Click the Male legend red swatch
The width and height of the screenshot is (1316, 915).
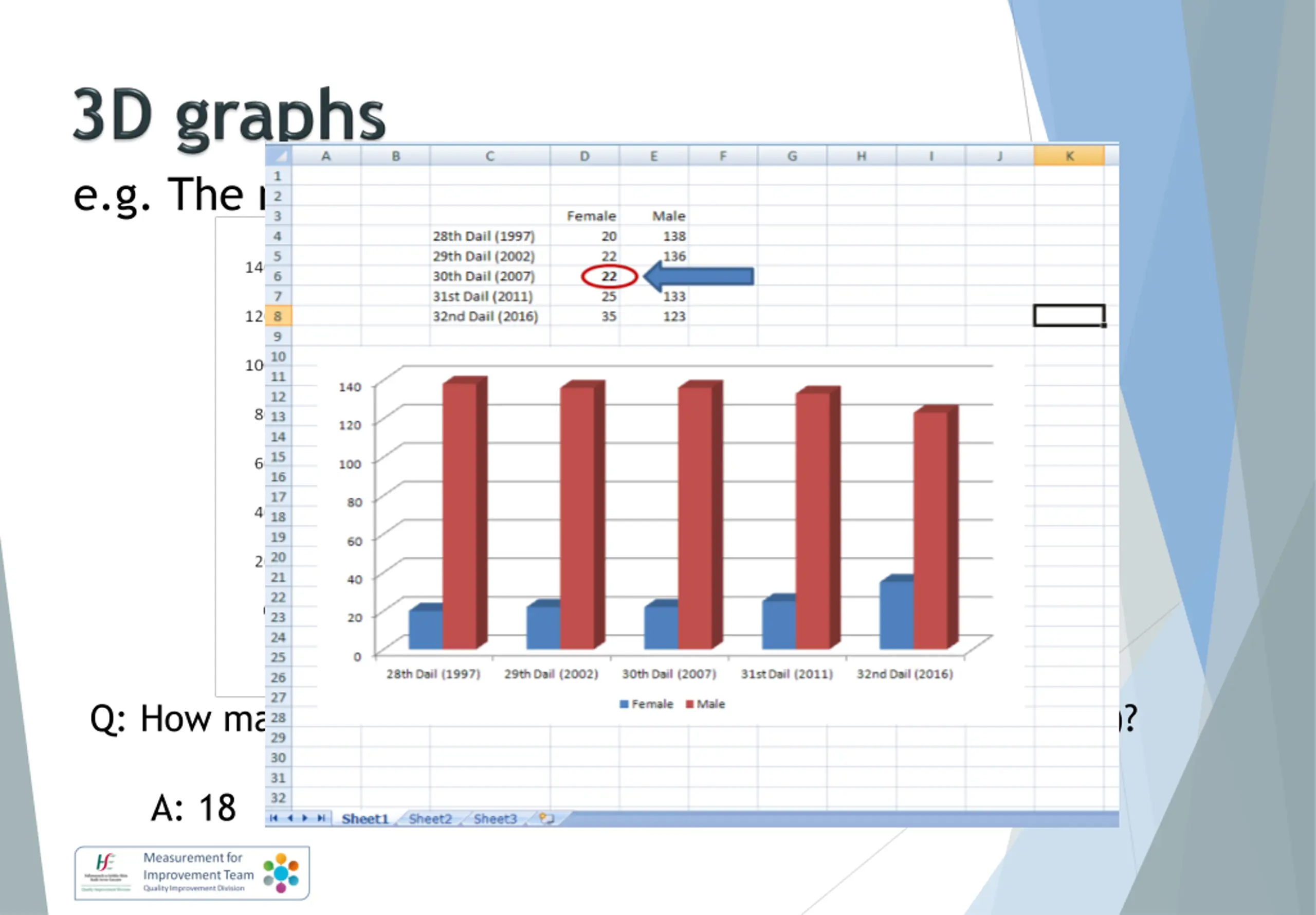[x=689, y=704]
